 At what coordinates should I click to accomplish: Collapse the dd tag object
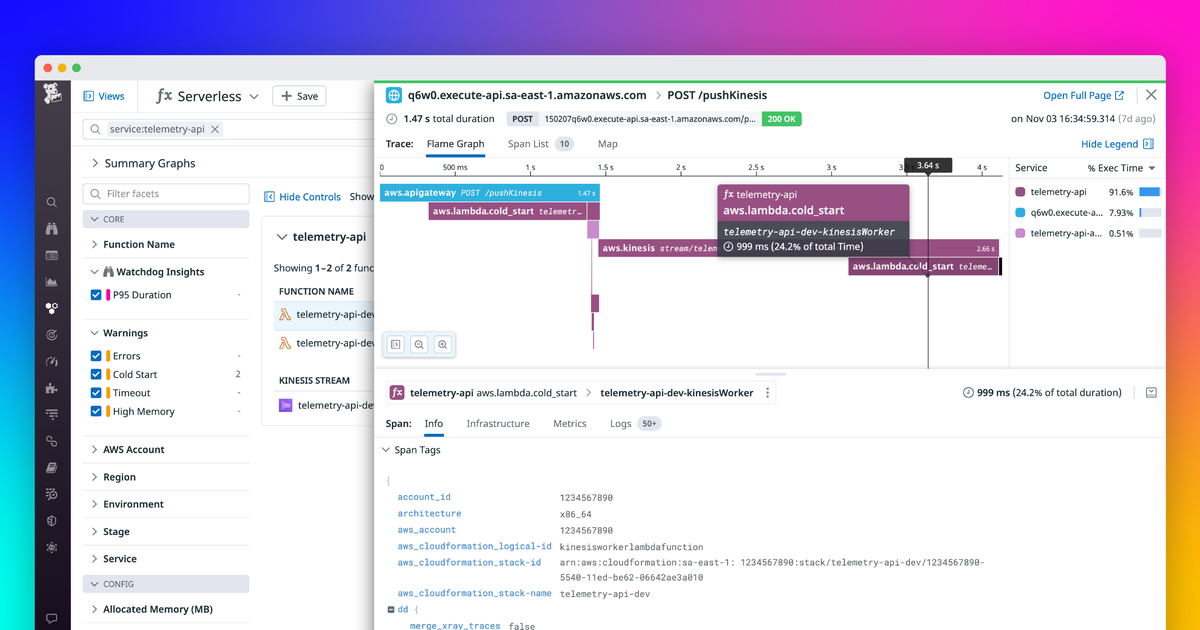coord(391,608)
